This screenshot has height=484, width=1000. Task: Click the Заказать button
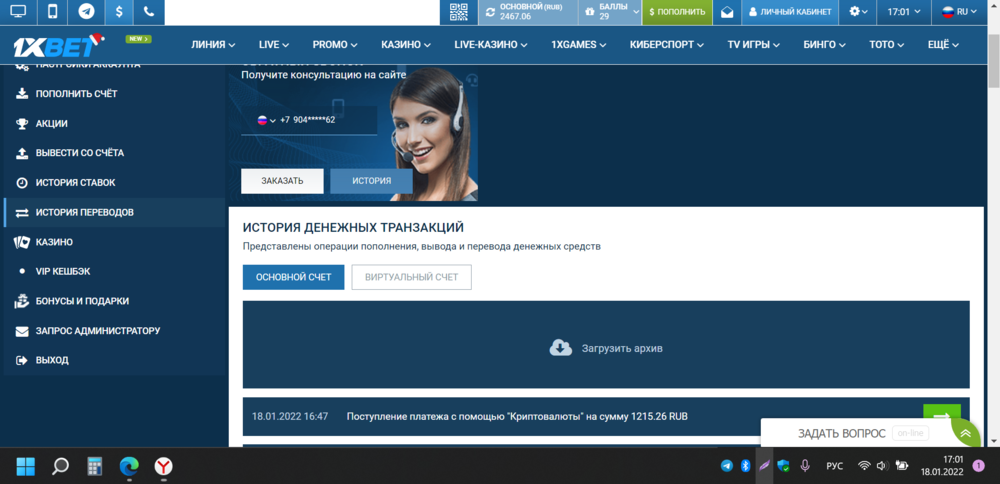[x=282, y=180]
